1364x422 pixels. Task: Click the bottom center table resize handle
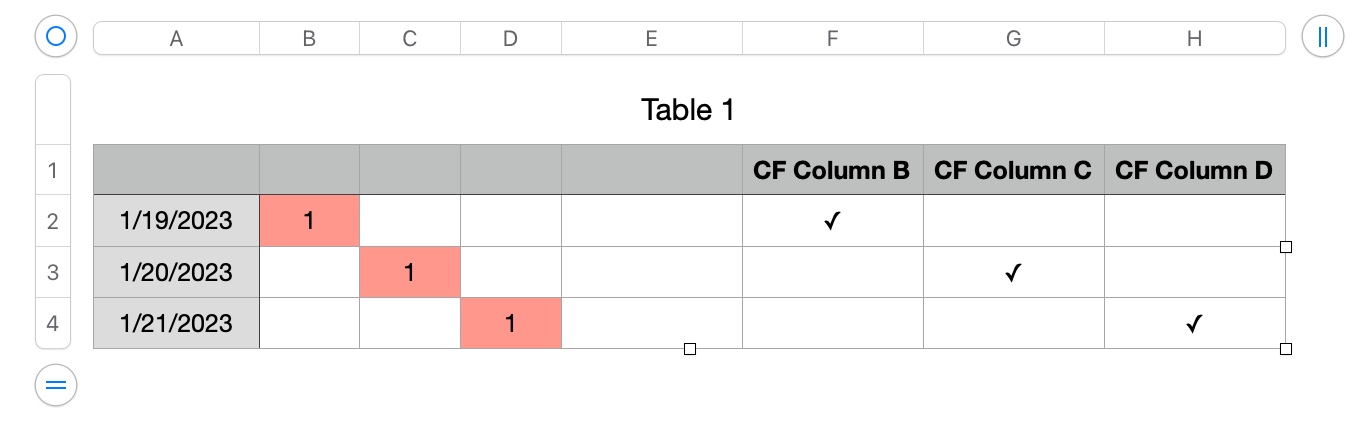pos(689,349)
